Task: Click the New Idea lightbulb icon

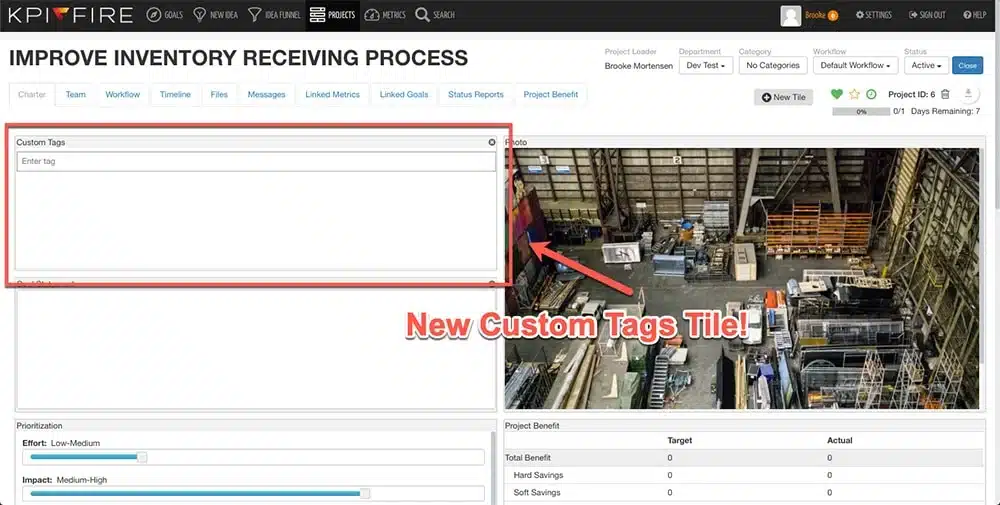Action: point(200,15)
